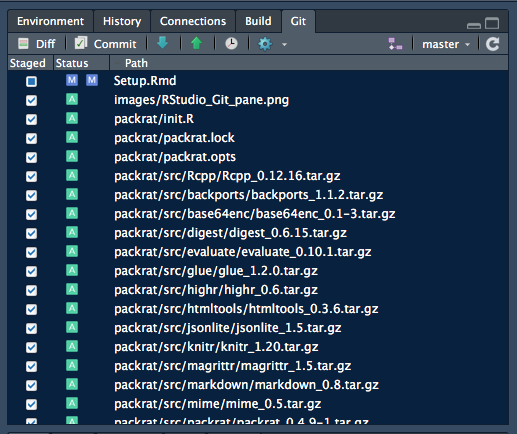Image resolution: width=517 pixels, height=434 pixels.
Task: Unstage backports_1.1.2.tar.gz checkbox
Action: (32, 195)
